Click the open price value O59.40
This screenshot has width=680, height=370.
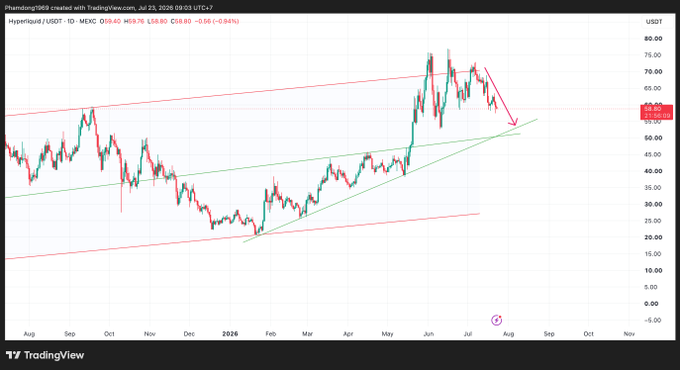pyautogui.click(x=111, y=21)
